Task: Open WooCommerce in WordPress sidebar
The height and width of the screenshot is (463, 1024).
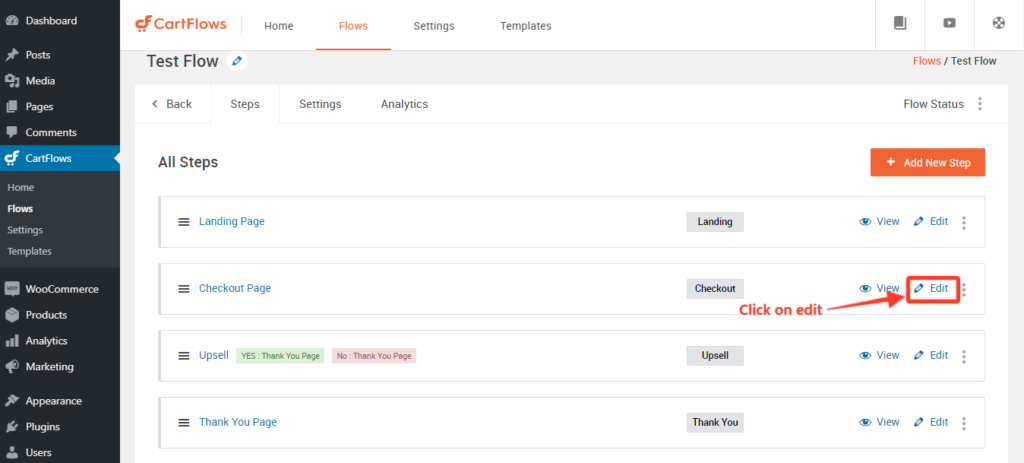Action: tap(61, 289)
